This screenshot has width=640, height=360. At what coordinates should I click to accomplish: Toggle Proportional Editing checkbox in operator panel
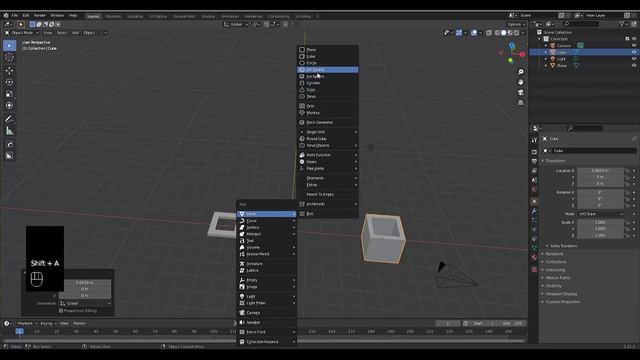tap(61, 311)
